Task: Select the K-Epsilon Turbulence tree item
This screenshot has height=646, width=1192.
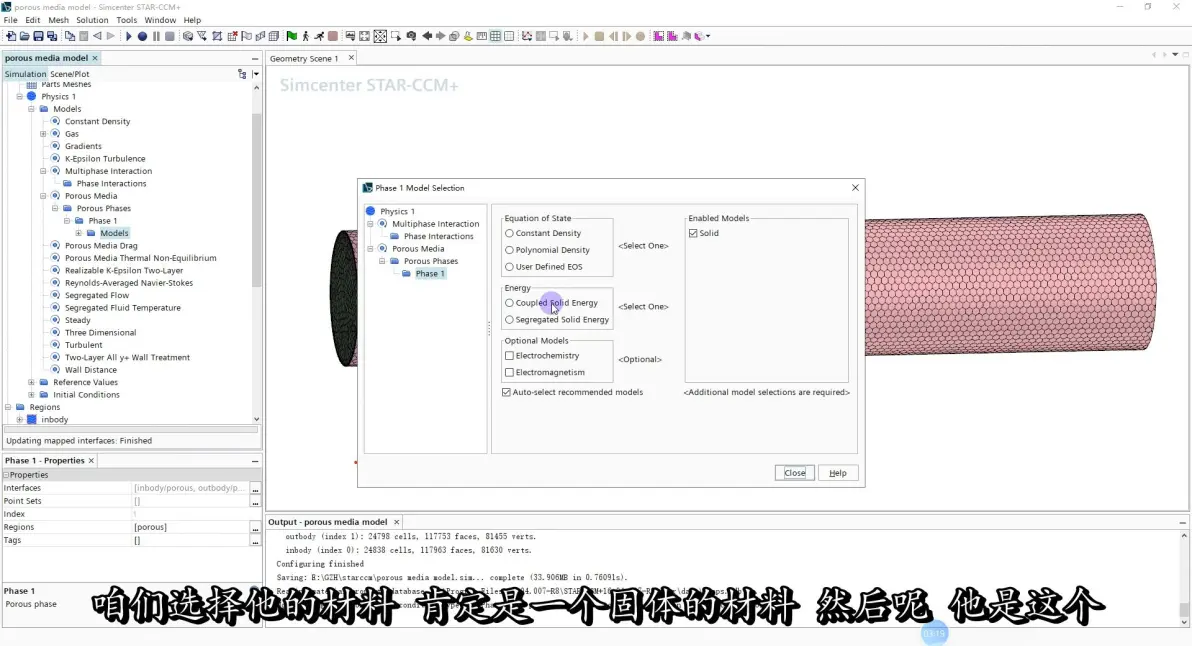Action: point(105,159)
